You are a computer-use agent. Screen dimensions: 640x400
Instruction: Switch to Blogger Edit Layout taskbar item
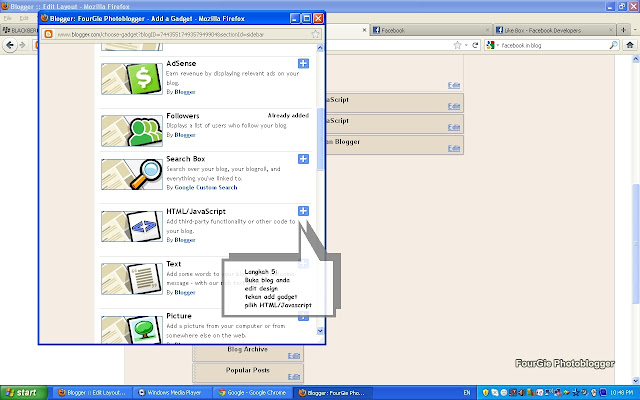coord(92,393)
